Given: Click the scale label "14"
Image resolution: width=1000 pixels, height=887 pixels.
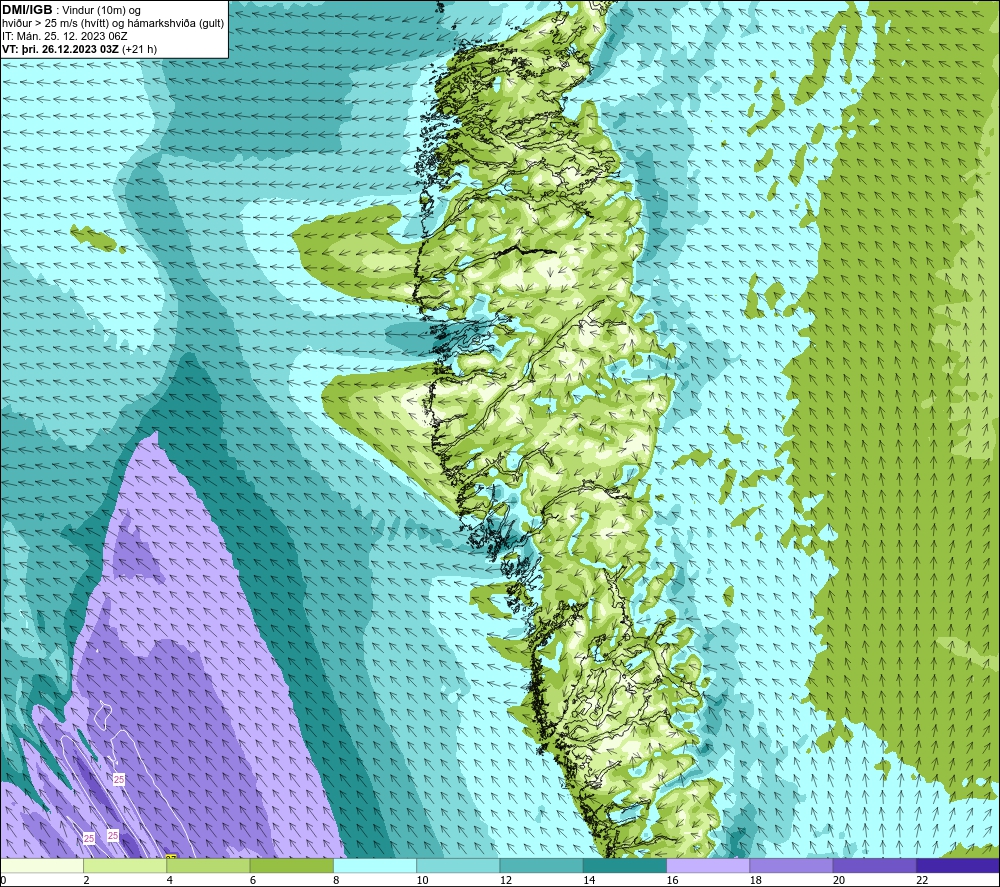Looking at the screenshot, I should [589, 880].
